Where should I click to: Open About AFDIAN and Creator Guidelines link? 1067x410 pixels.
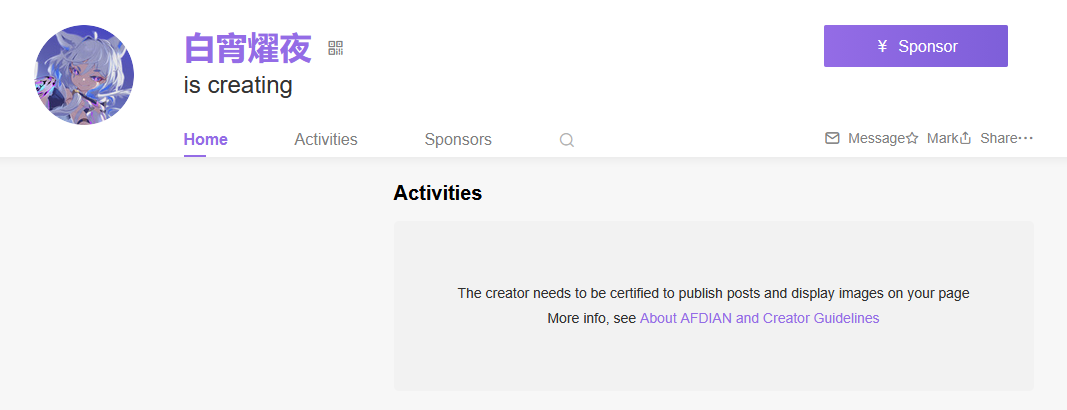[x=759, y=318]
